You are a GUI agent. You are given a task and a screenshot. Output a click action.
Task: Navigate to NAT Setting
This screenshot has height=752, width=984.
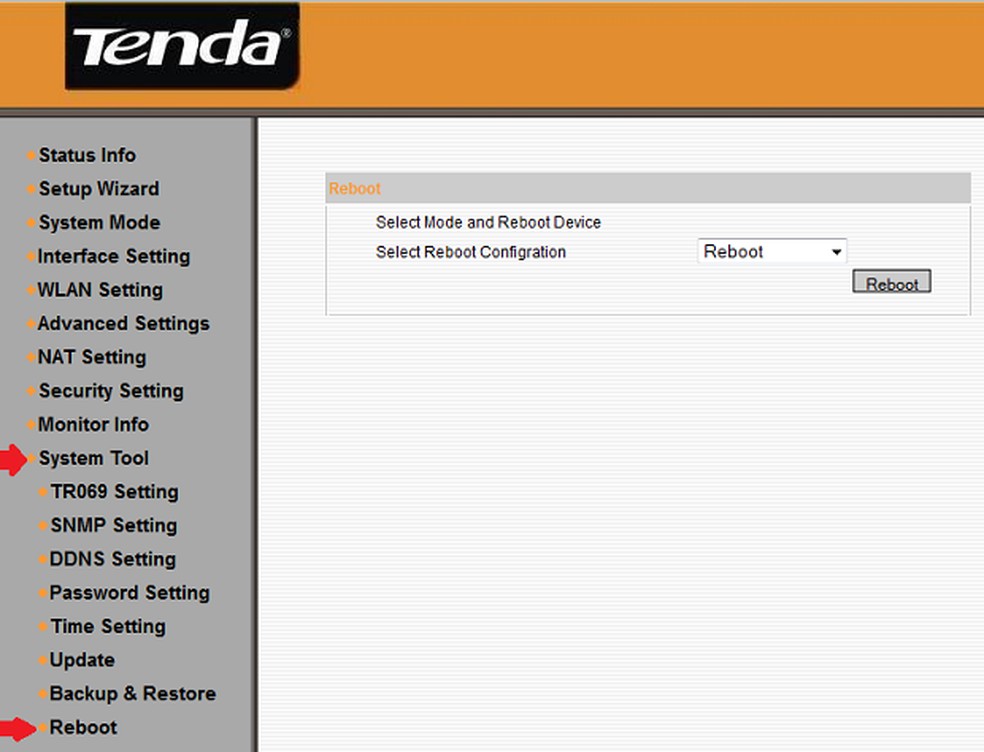[92, 357]
